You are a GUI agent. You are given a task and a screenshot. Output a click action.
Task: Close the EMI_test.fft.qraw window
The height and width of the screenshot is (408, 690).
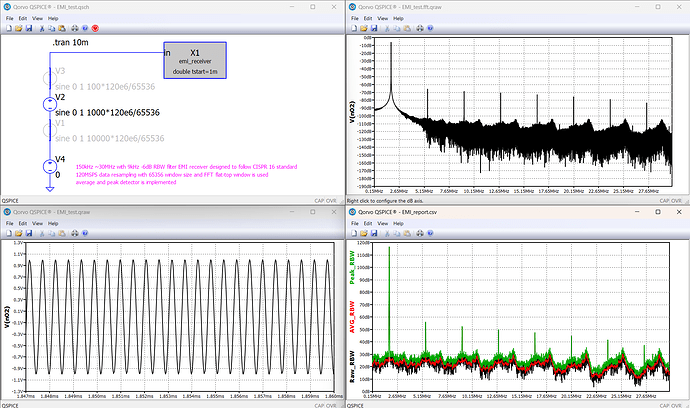pyautogui.click(x=679, y=7)
